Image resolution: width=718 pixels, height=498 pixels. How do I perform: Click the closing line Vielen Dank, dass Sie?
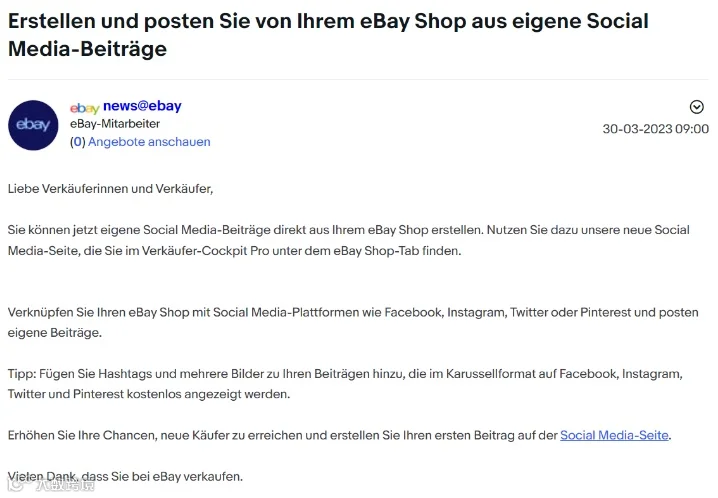click(125, 476)
